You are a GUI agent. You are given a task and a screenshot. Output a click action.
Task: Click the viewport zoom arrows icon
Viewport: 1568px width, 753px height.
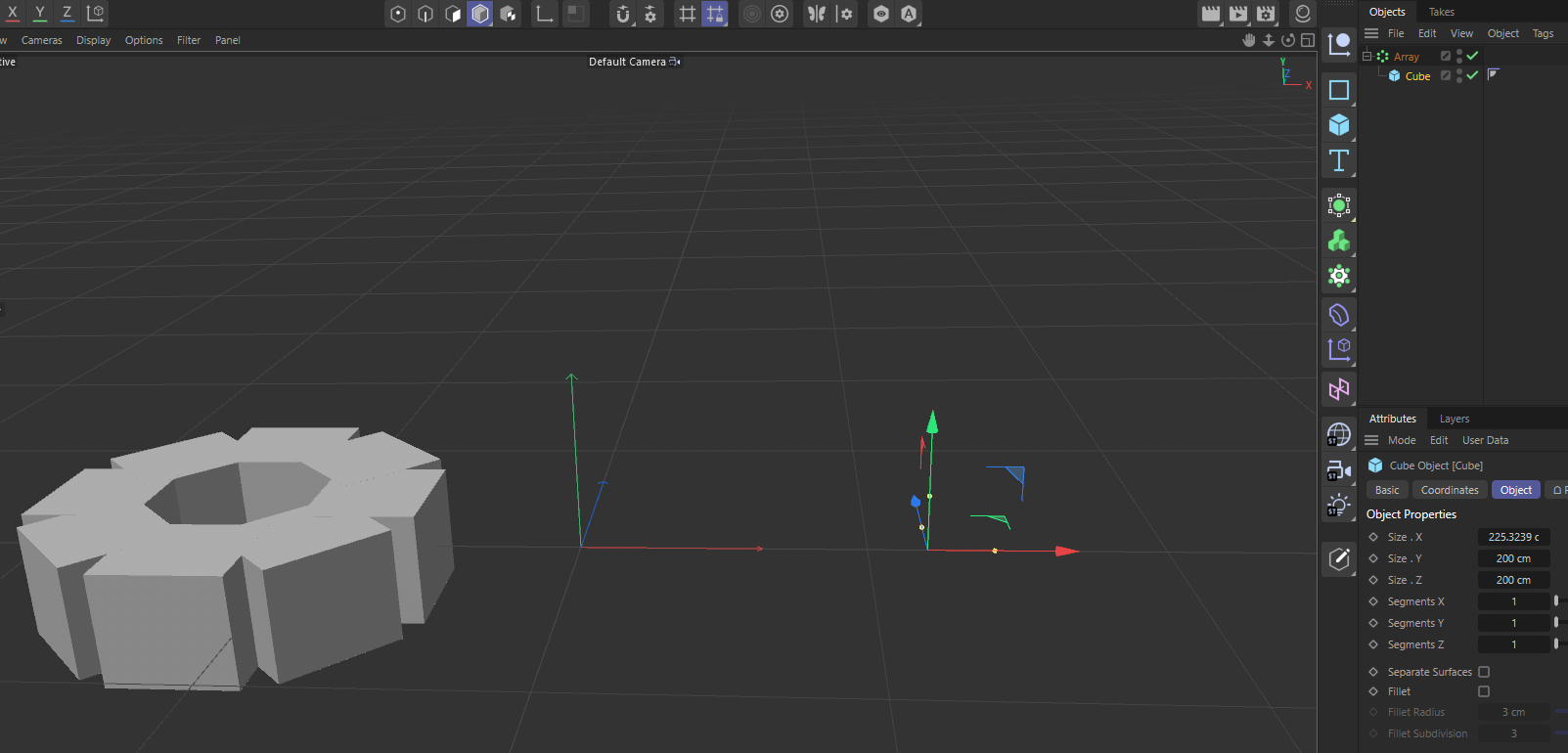(1269, 40)
